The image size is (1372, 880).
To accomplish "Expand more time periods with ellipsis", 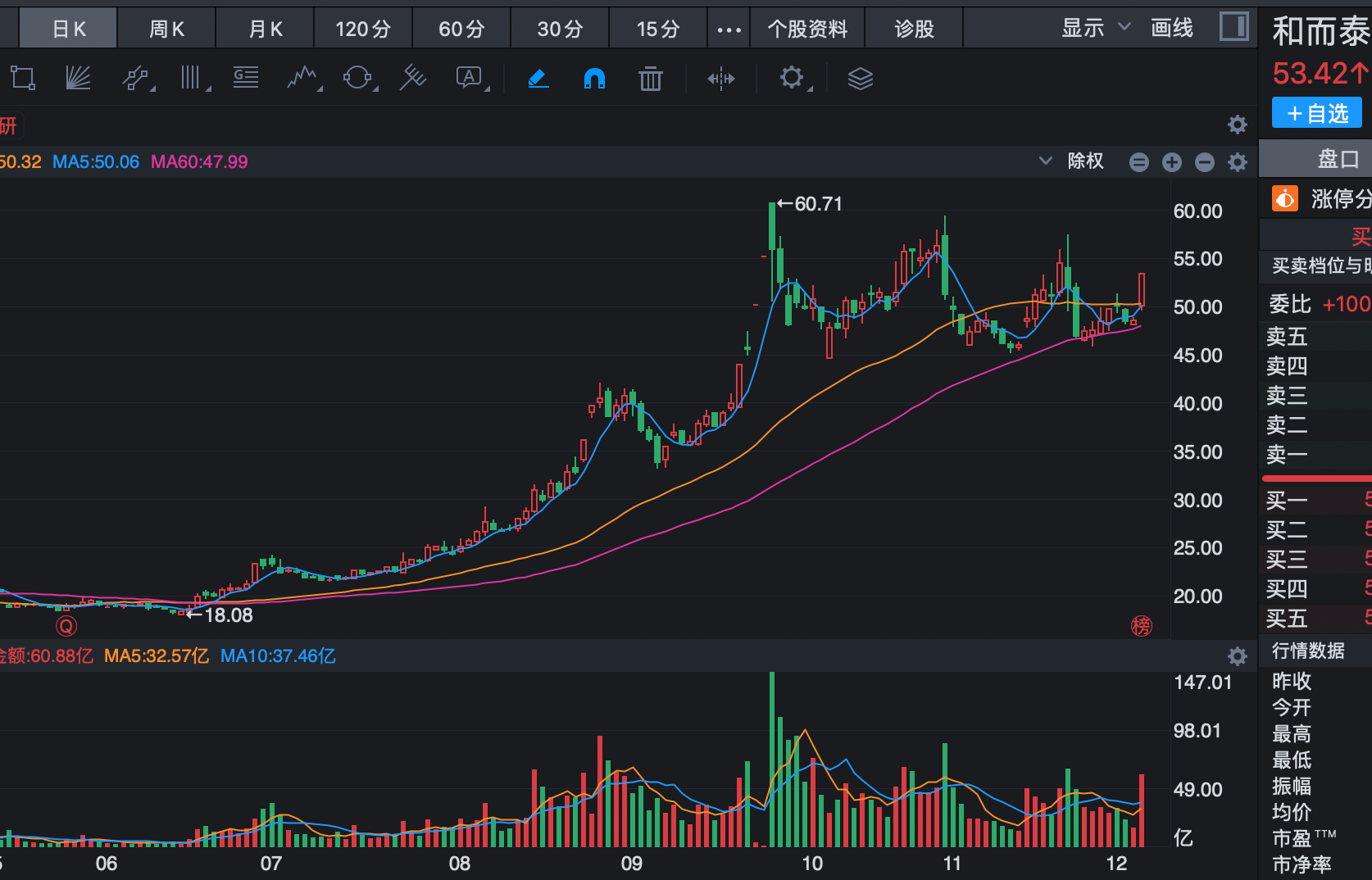I will (x=729, y=29).
